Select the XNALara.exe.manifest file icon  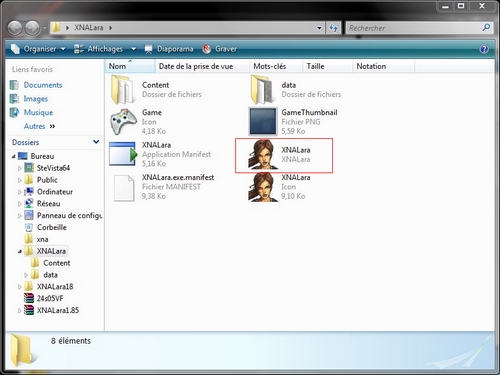click(123, 188)
